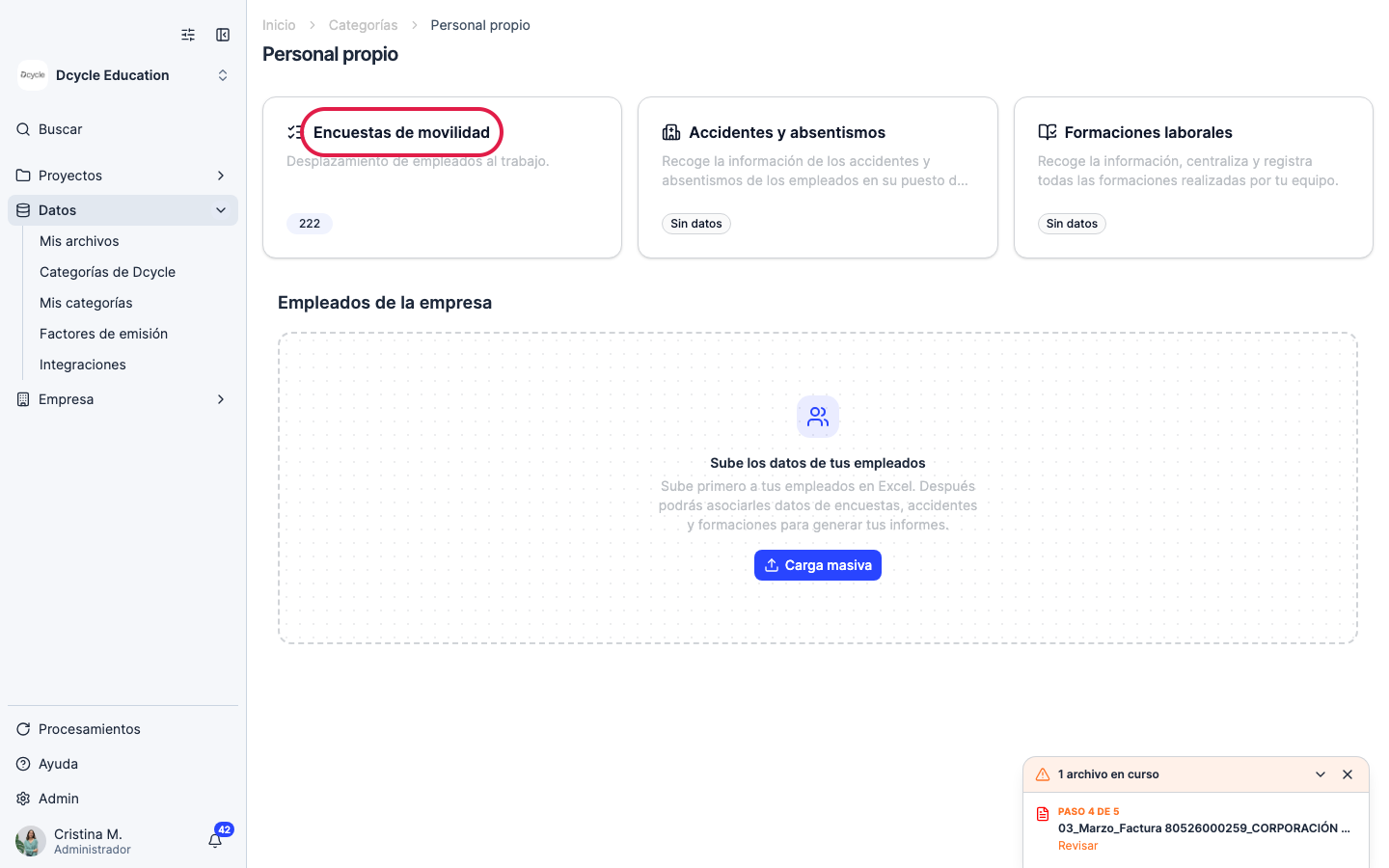Expand the Proyectos menu chevron
Viewport: 1389px width, 868px height.
click(221, 176)
